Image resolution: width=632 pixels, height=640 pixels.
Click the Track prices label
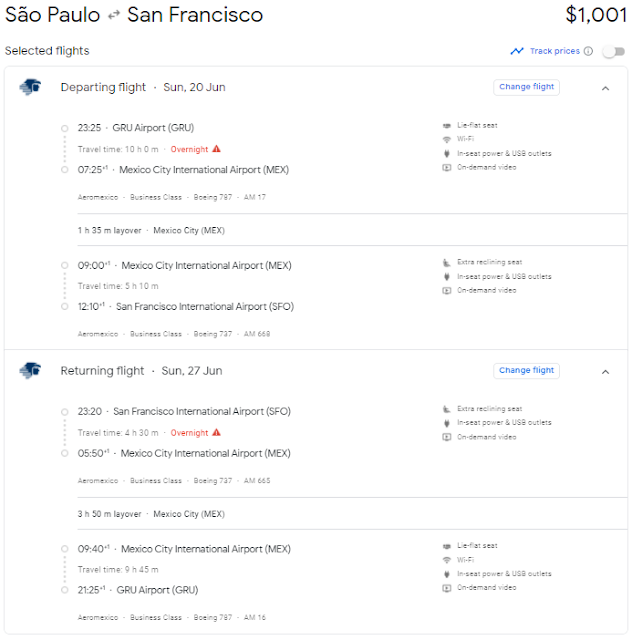(x=554, y=51)
